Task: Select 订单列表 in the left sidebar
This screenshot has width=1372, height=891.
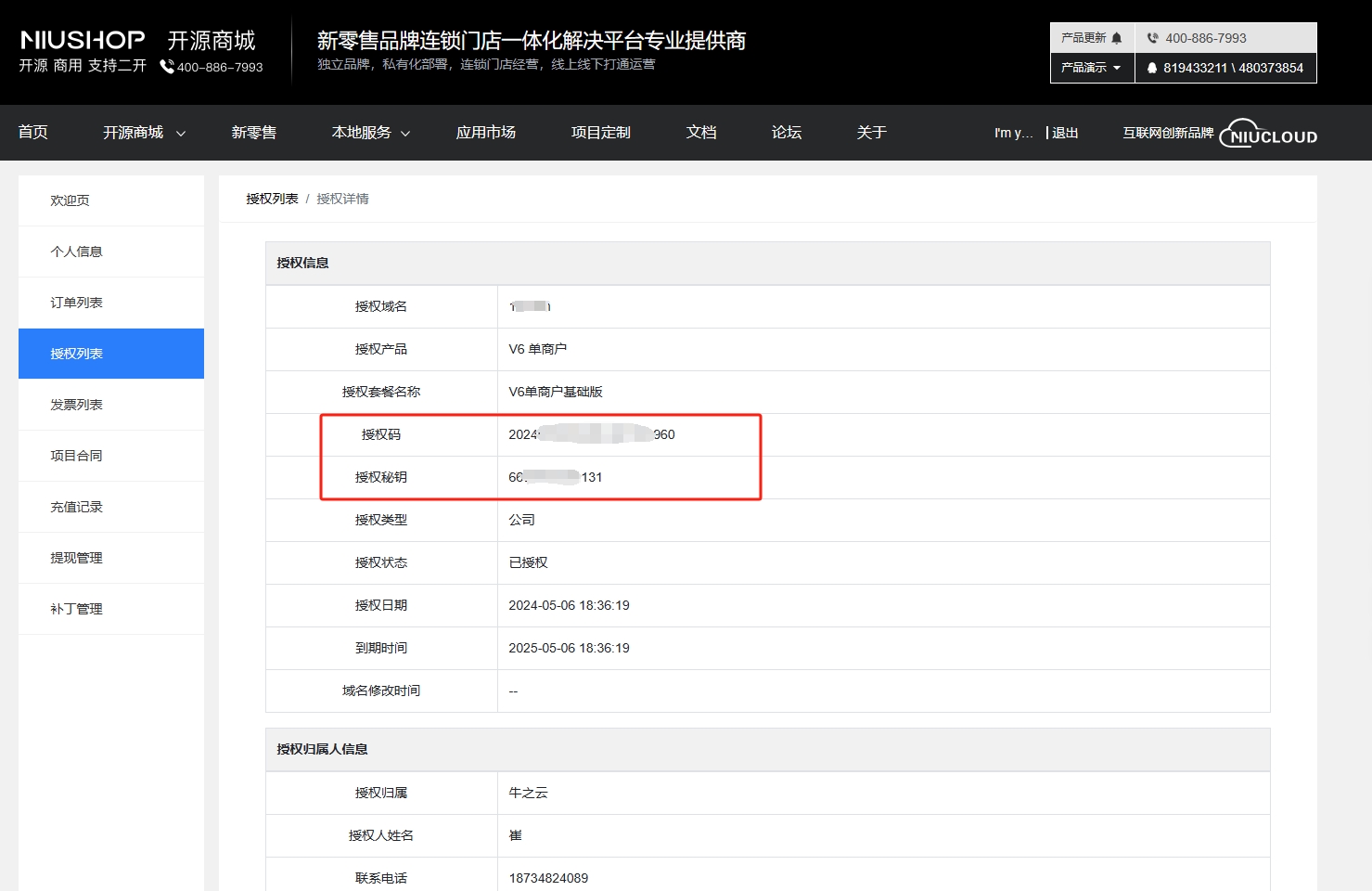Action: (x=77, y=303)
